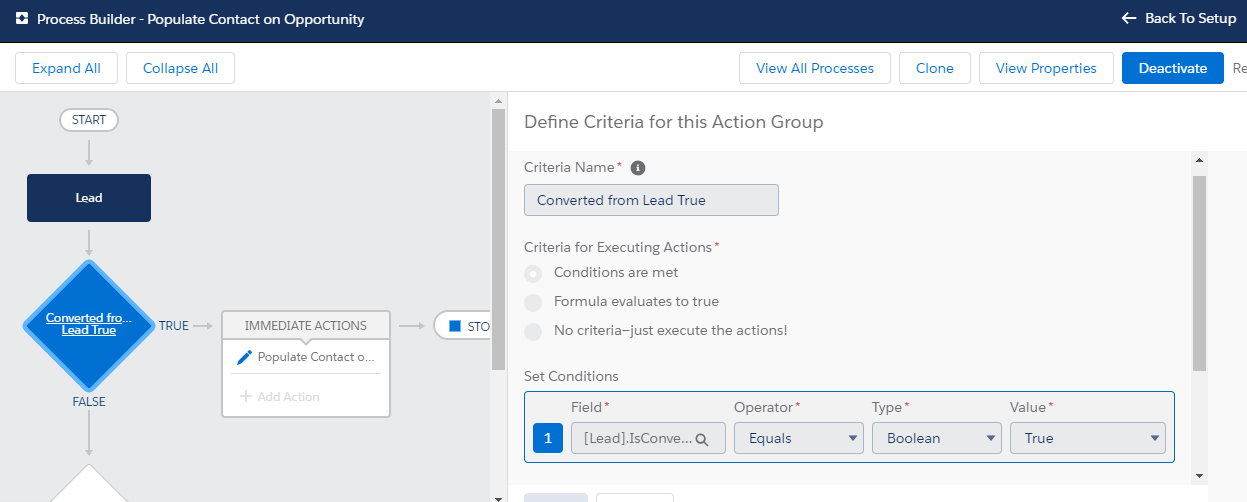This screenshot has width=1247, height=502.
Task: Click the Expand All button
Action: tap(66, 68)
